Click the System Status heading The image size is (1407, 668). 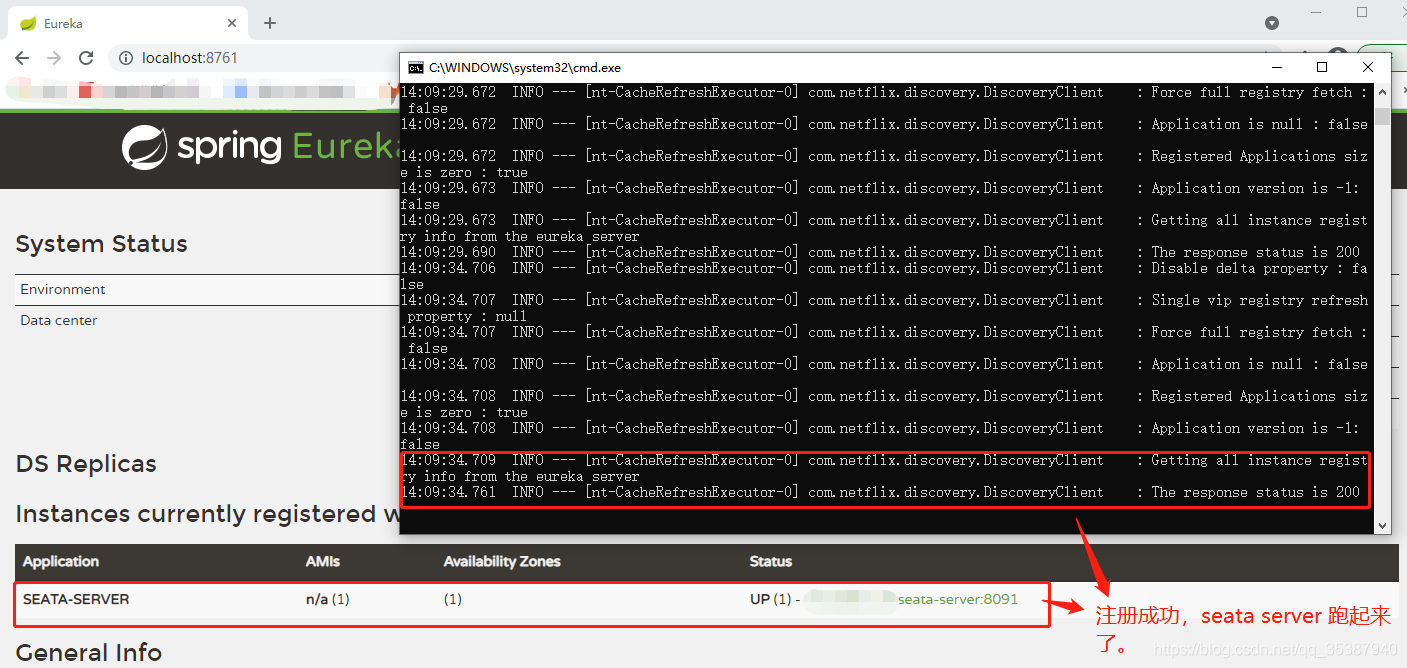tap(101, 244)
